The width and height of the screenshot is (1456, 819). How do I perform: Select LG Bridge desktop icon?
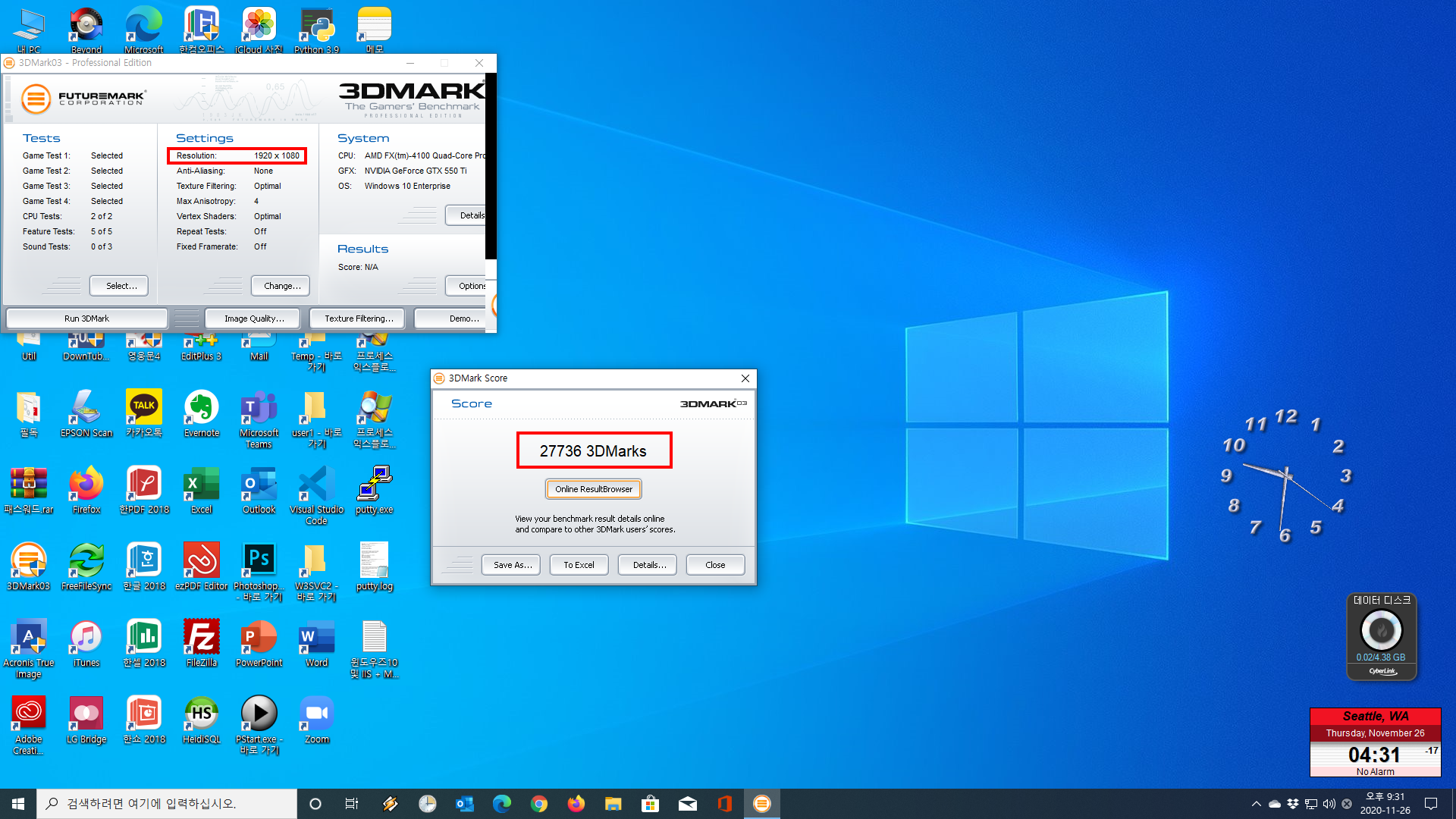tap(86, 720)
